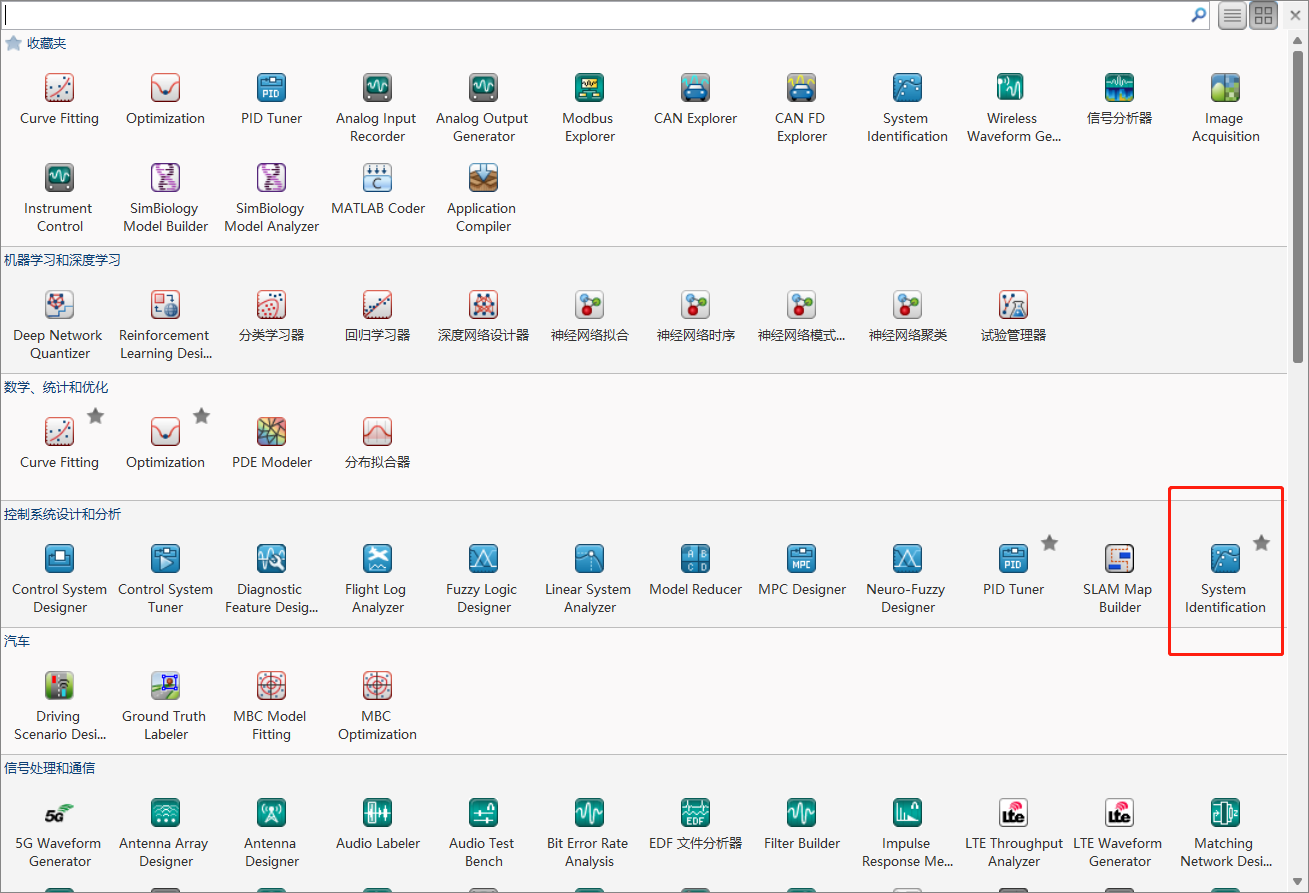This screenshot has height=893, width=1309.
Task: Launch the MPC Designer app
Action: [802, 571]
